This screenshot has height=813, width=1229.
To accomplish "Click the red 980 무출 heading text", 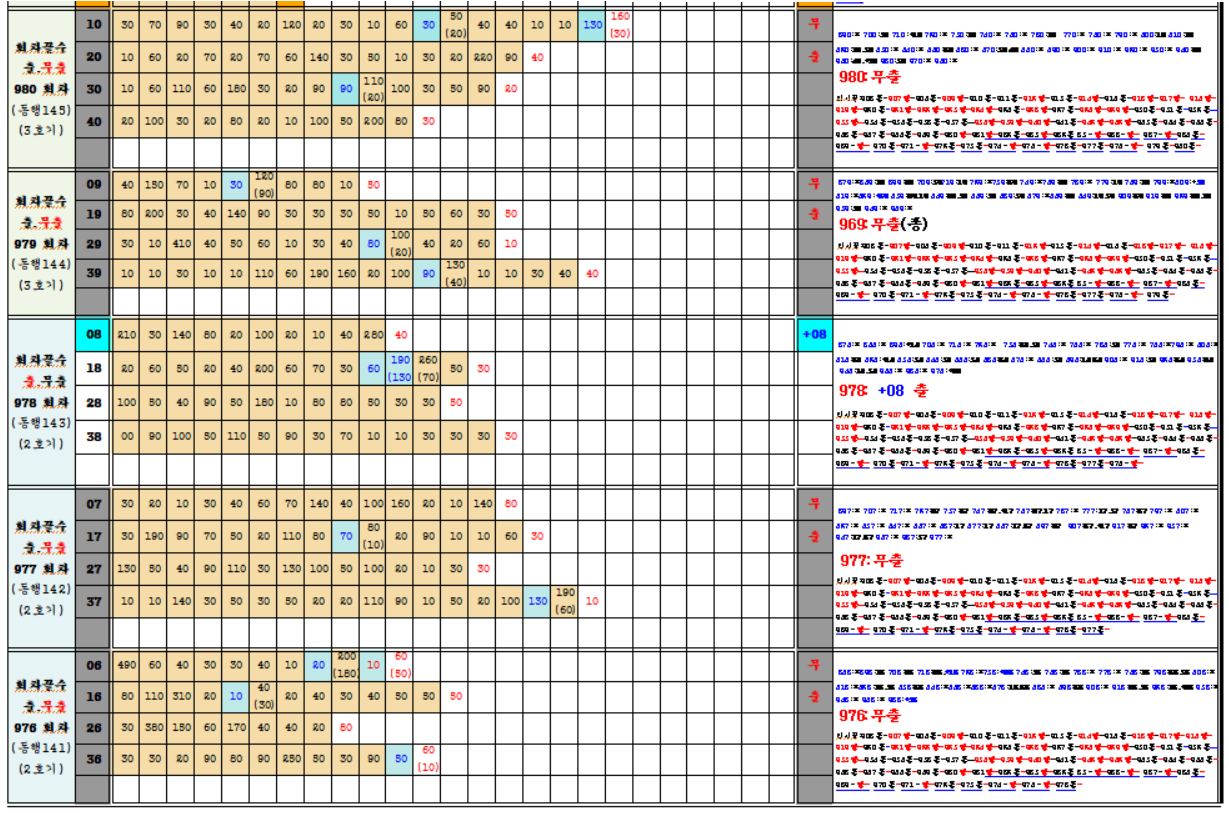I will (870, 78).
